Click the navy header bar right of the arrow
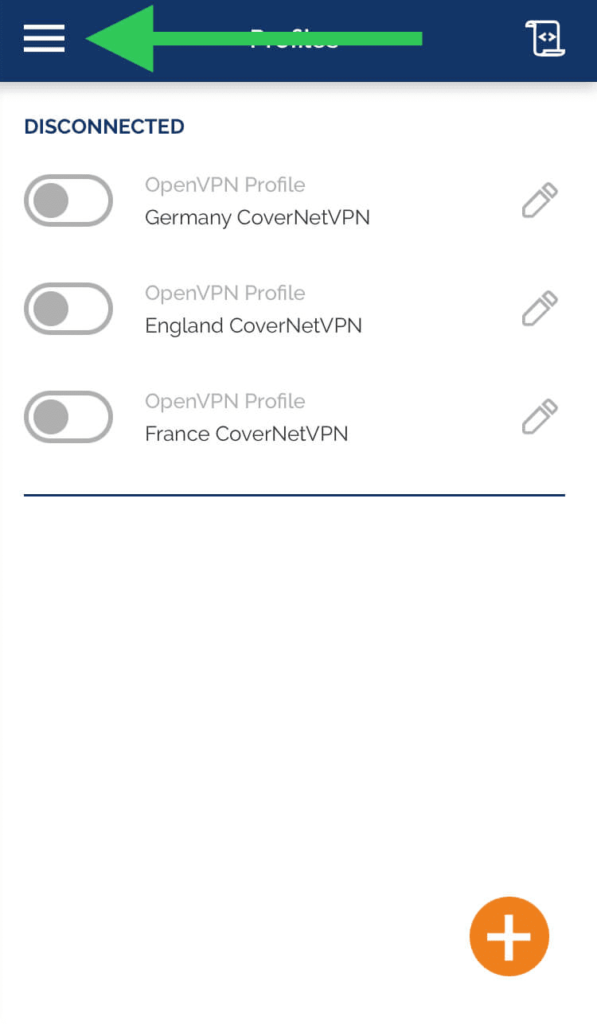 tap(474, 39)
